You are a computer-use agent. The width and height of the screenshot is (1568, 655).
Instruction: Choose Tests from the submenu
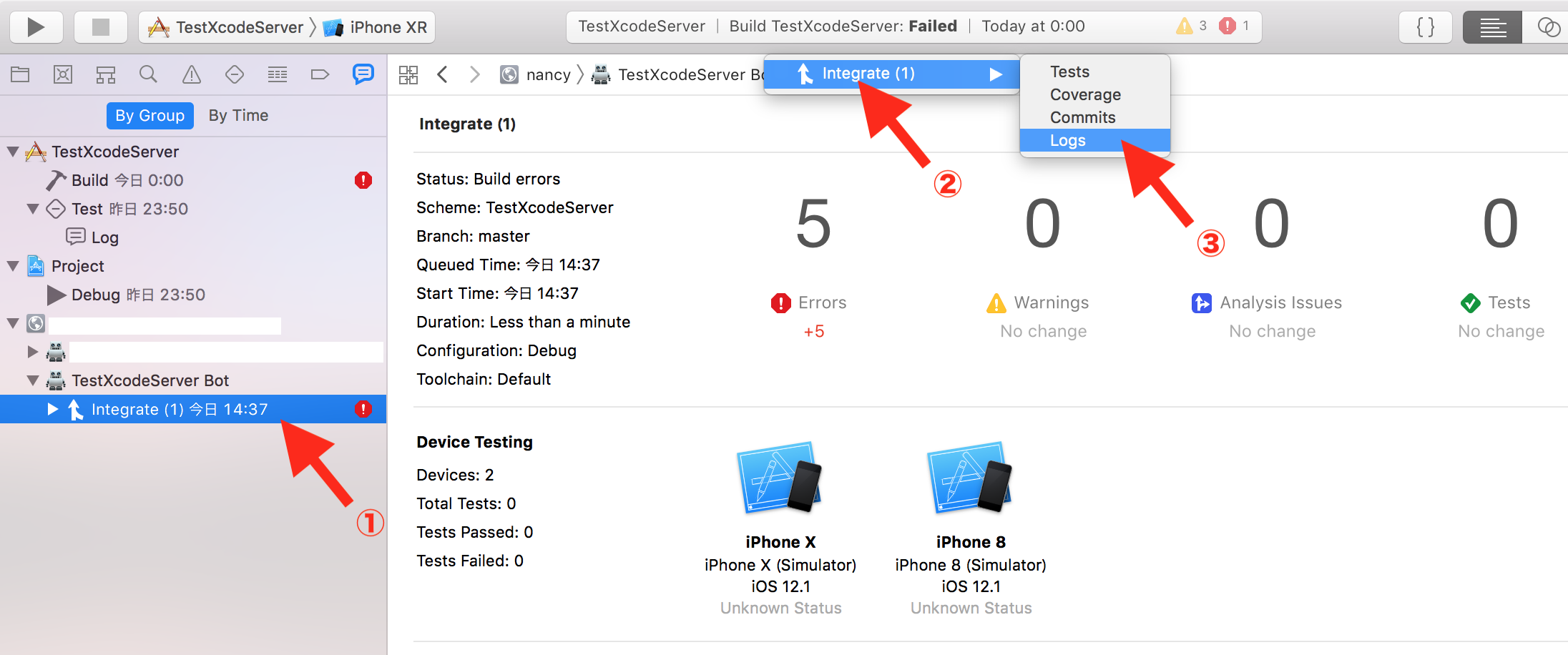click(1095, 72)
